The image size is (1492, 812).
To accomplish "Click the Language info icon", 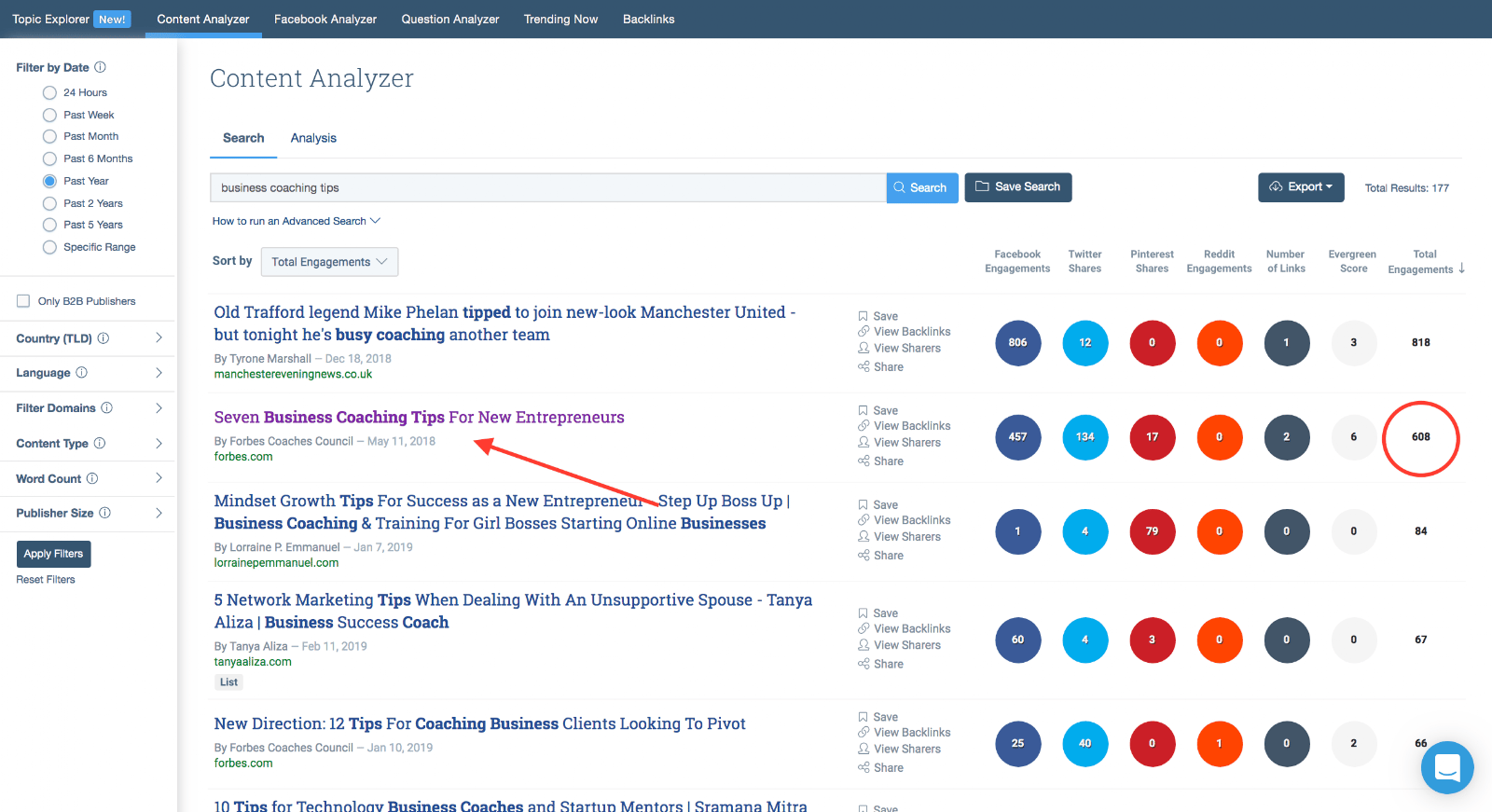I will [82, 373].
